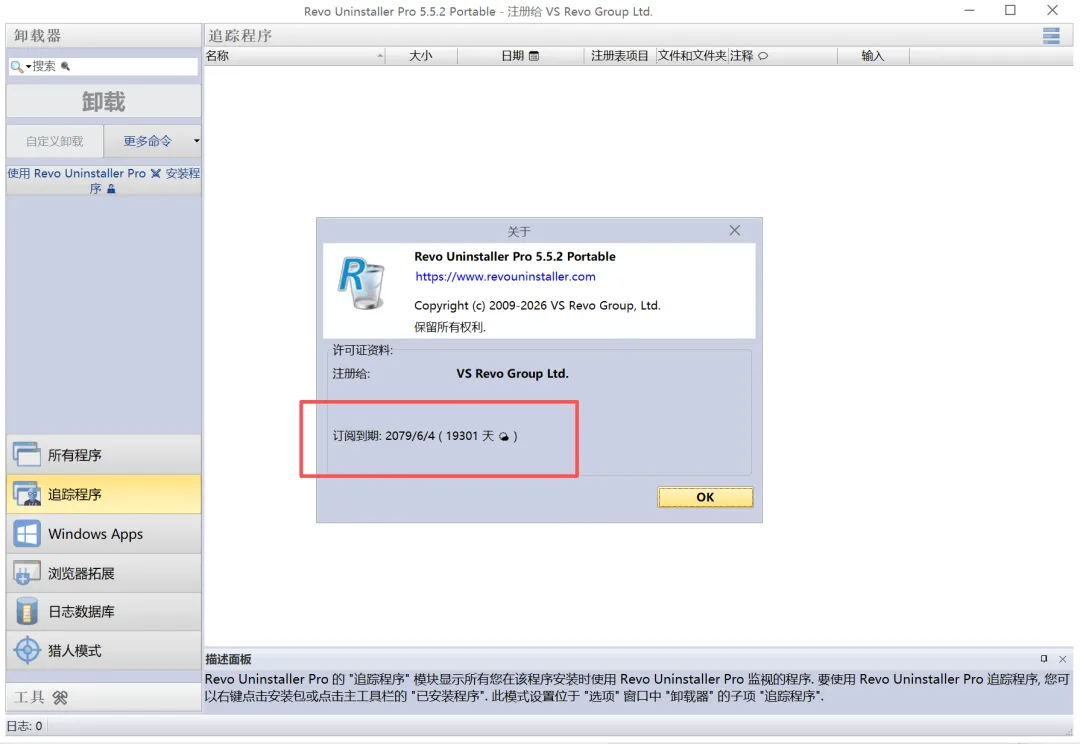Select 所有程序 in the sidebar
1080x744 pixels.
pyautogui.click(x=104, y=455)
